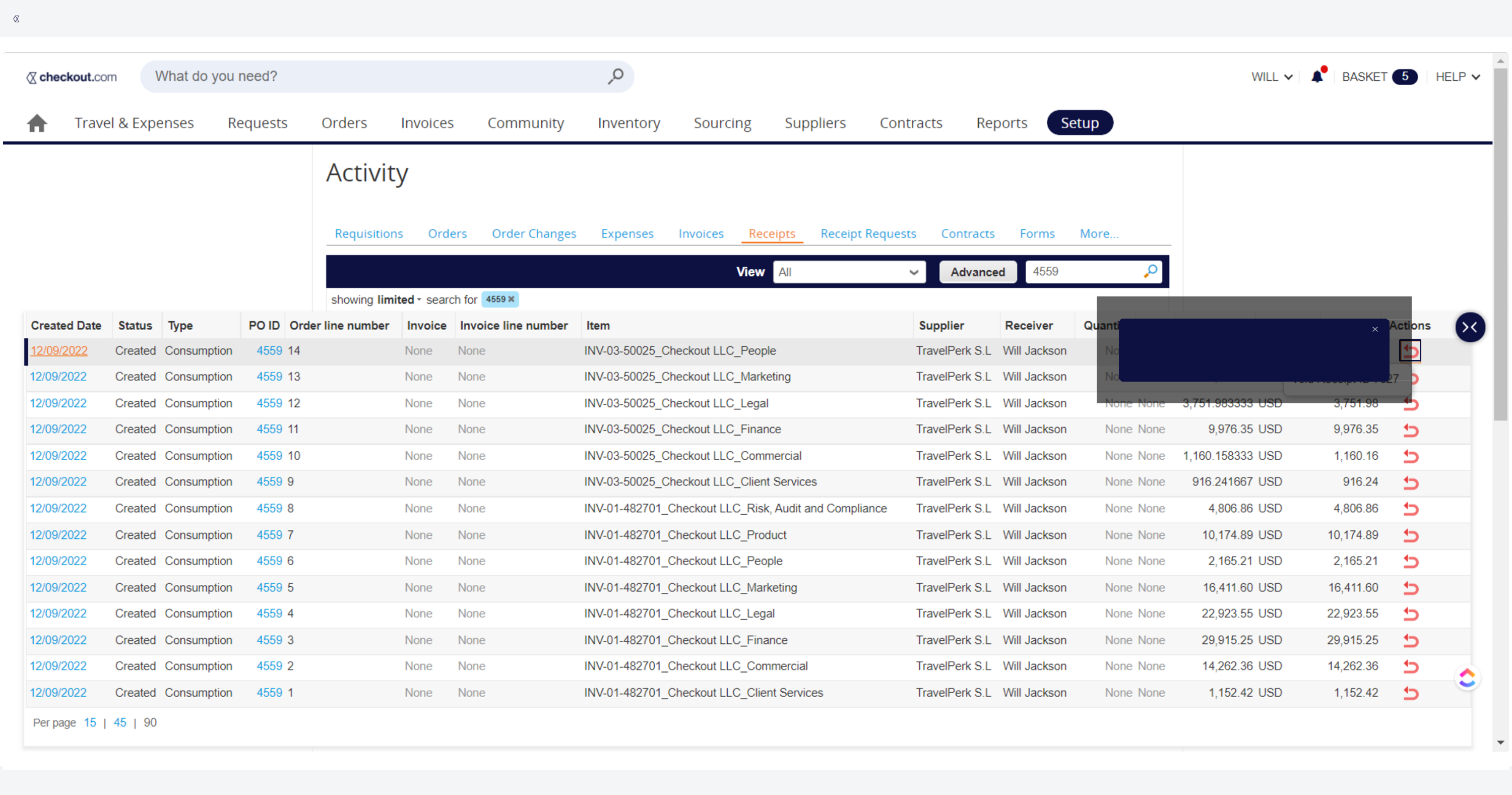The width and height of the screenshot is (1512, 795).
Task: Open the Inventory menu
Action: tap(628, 123)
